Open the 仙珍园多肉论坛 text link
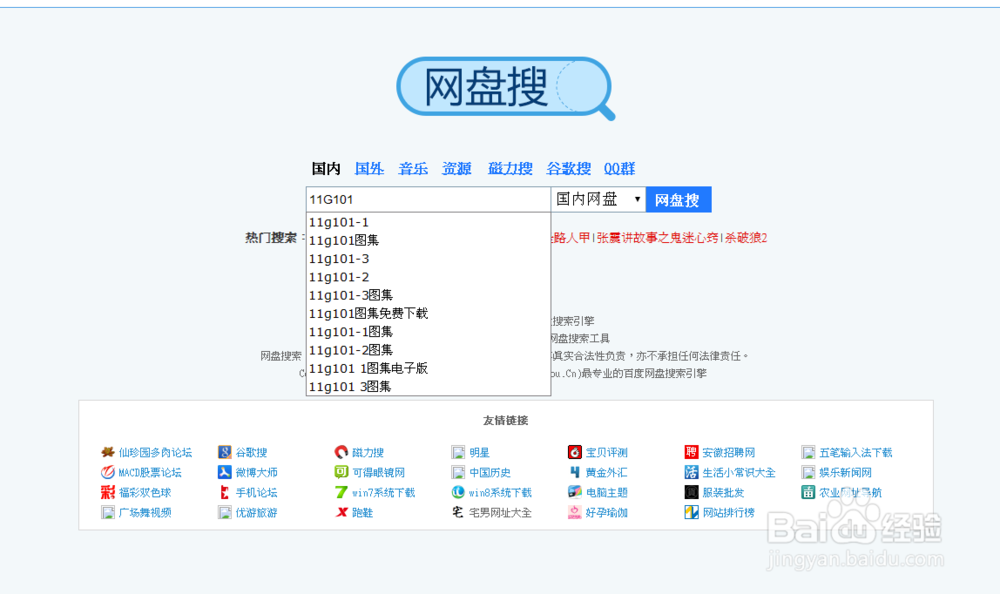1000x594 pixels. (155, 452)
